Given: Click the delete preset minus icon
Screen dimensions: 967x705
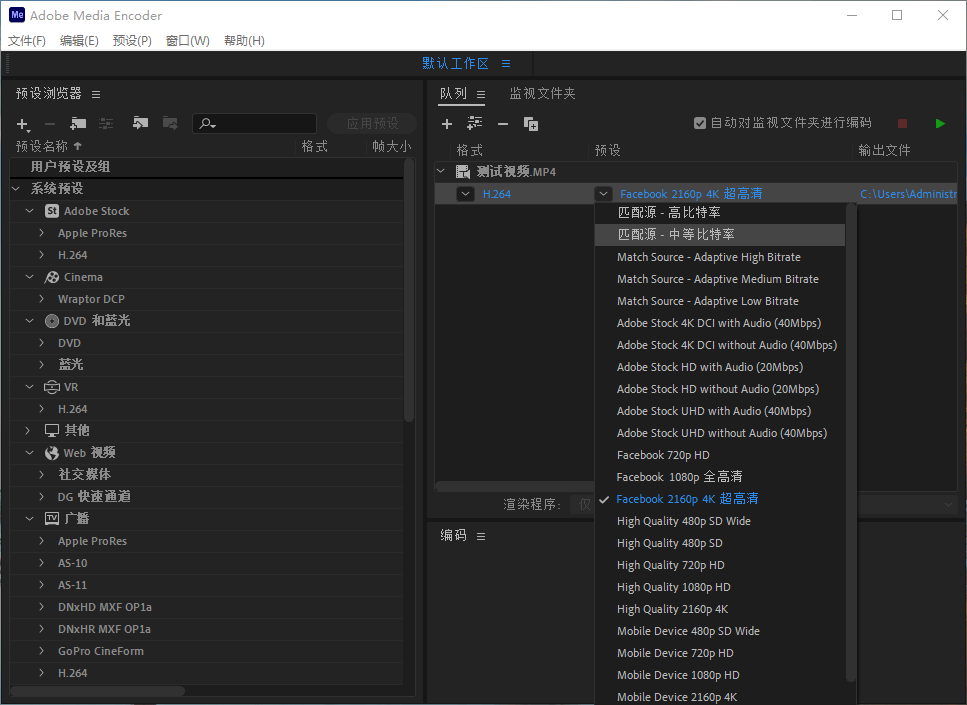Looking at the screenshot, I should click(50, 124).
